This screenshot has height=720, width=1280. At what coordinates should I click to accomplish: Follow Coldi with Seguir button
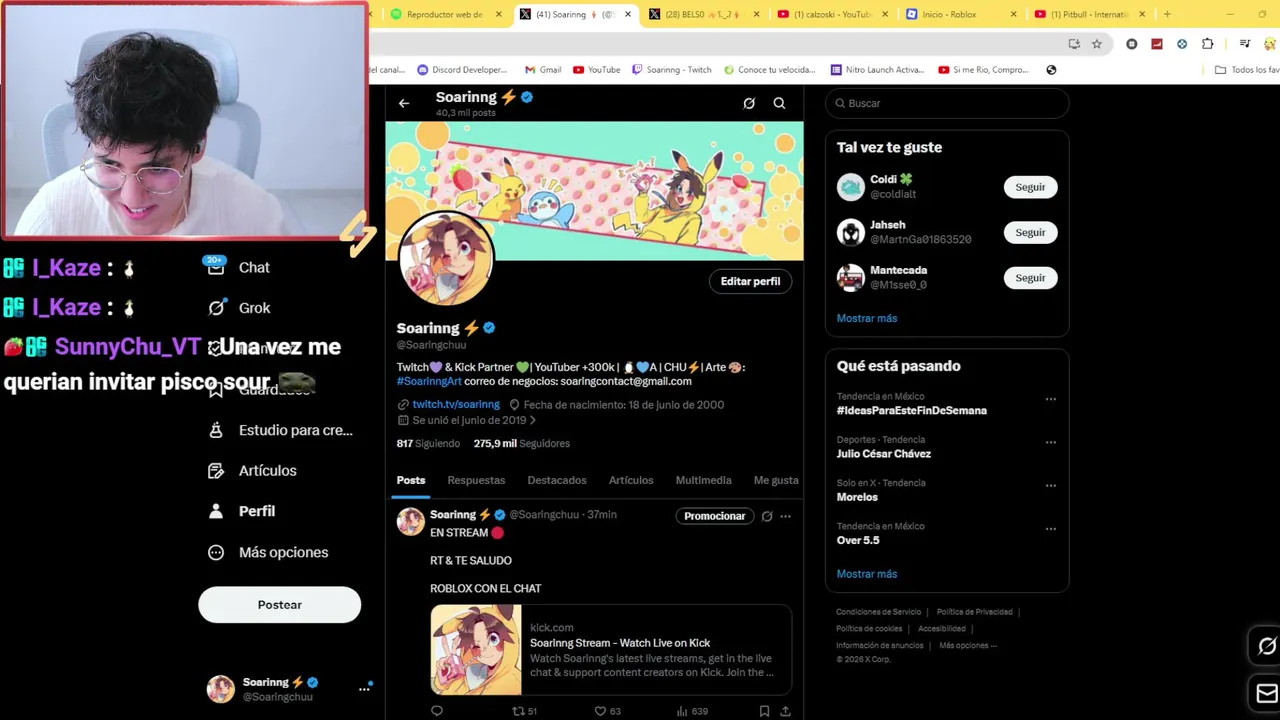click(1030, 187)
